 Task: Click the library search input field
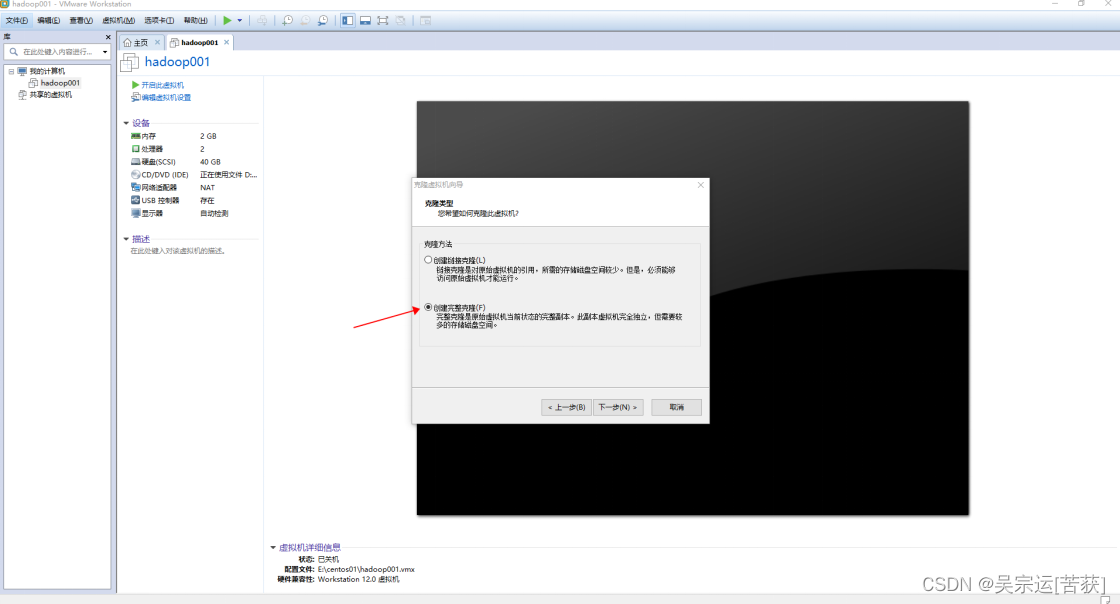56,51
